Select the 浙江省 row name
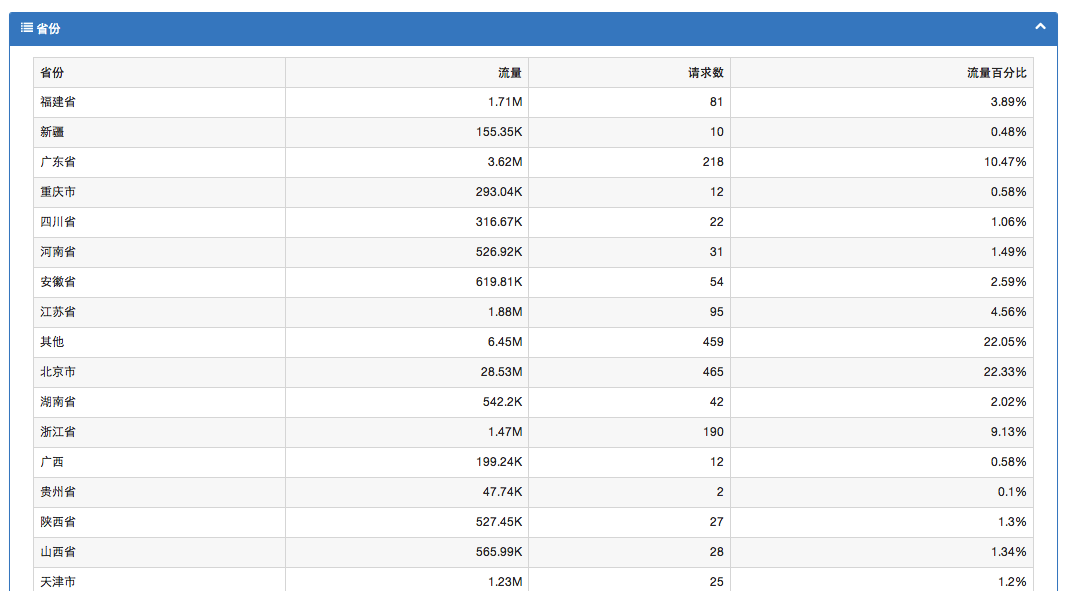The height and width of the screenshot is (591, 1067). click(x=58, y=432)
